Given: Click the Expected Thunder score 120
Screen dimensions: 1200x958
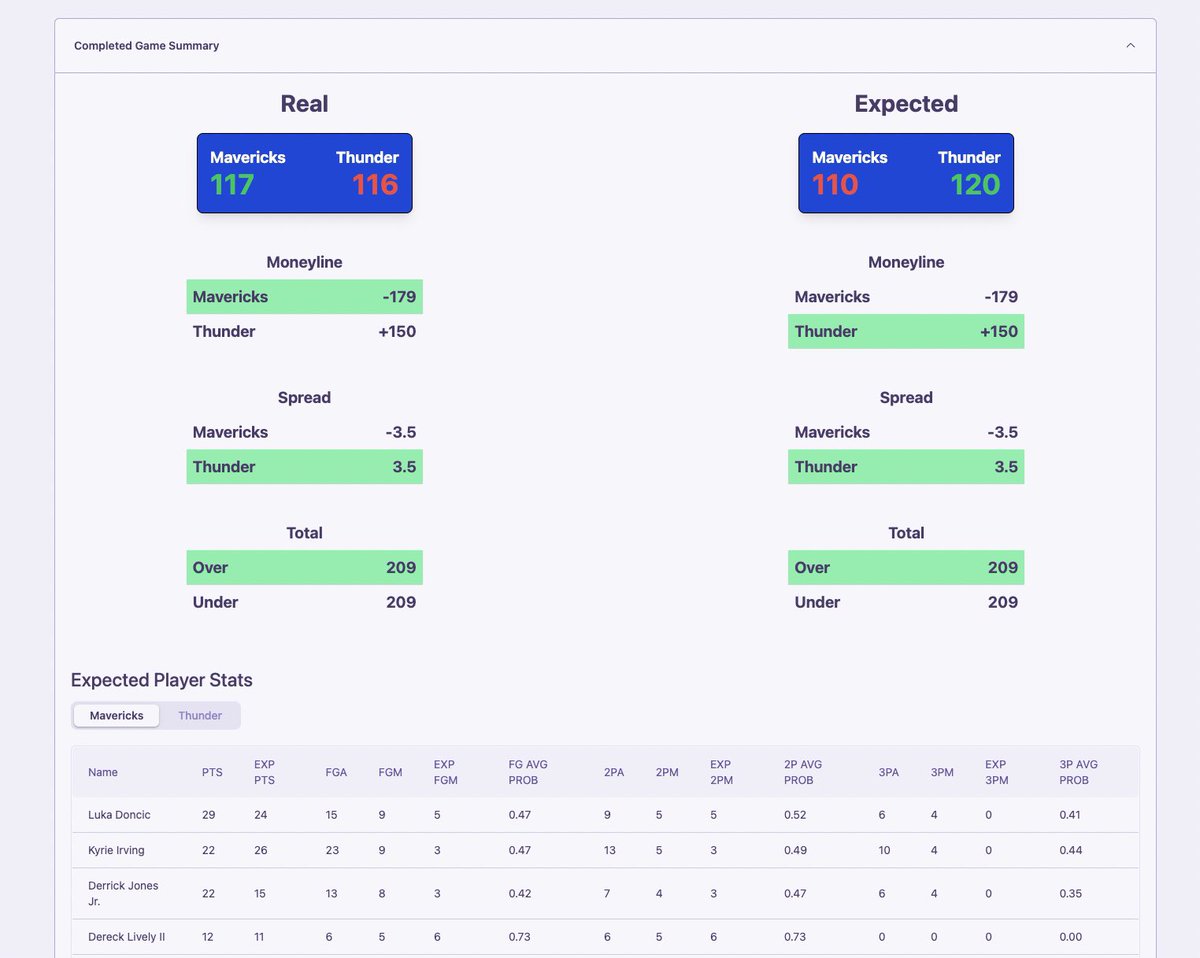Looking at the screenshot, I should tap(975, 185).
